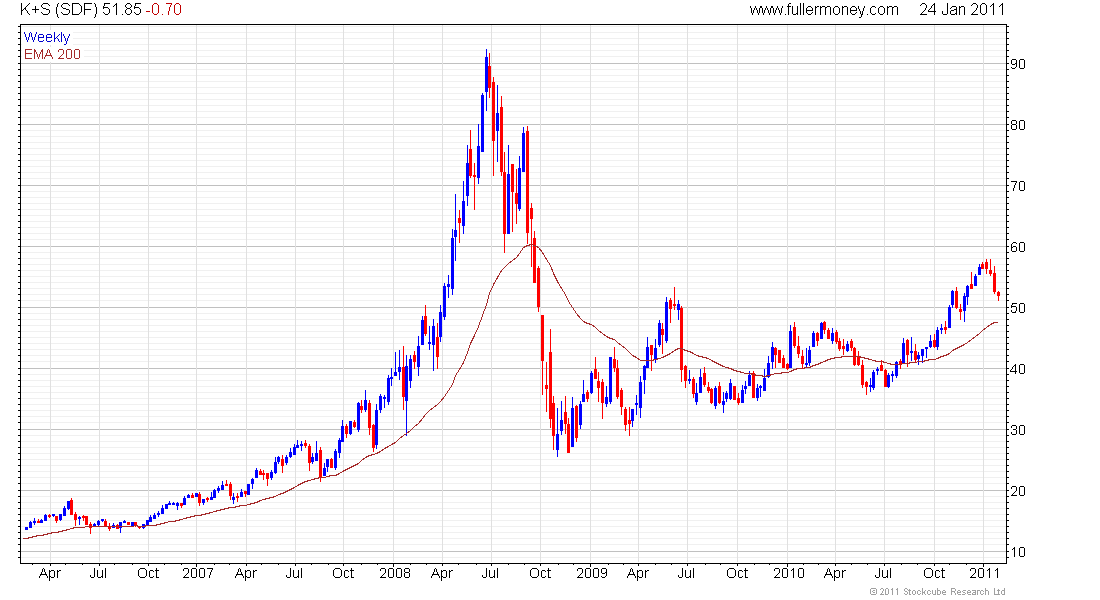Image resolution: width=1100 pixels, height=600 pixels.
Task: Click the 60 price axis label
Action: point(1017,247)
